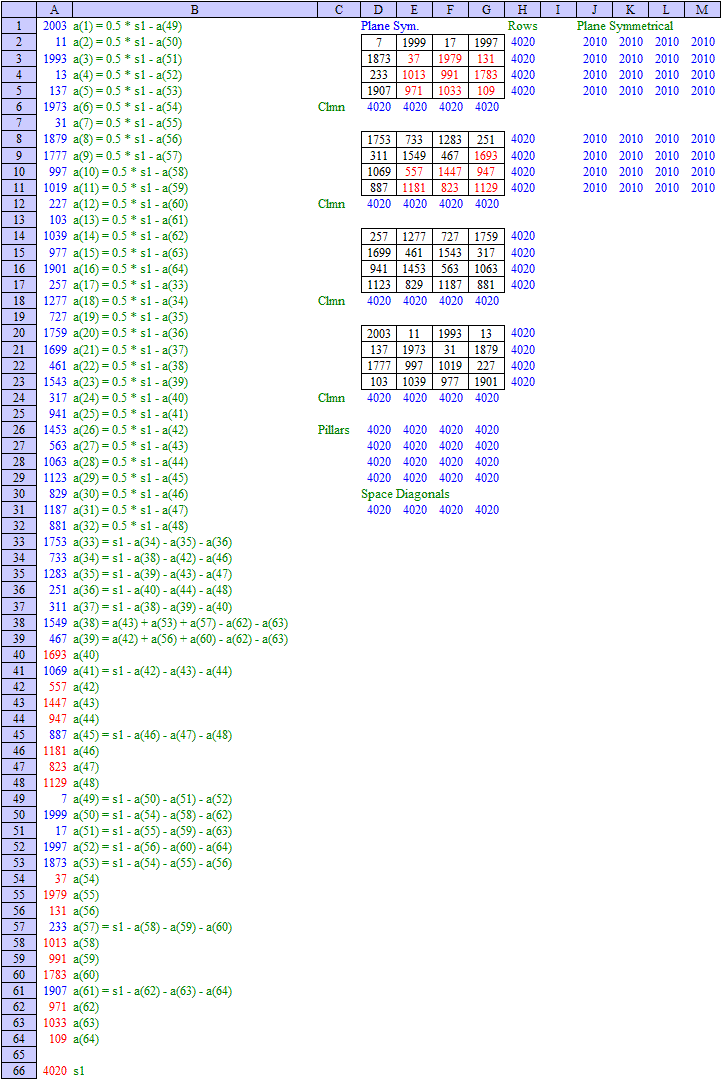The height and width of the screenshot is (1080, 723).
Task: Click cell 1447 in the second square
Action: pyautogui.click(x=450, y=172)
